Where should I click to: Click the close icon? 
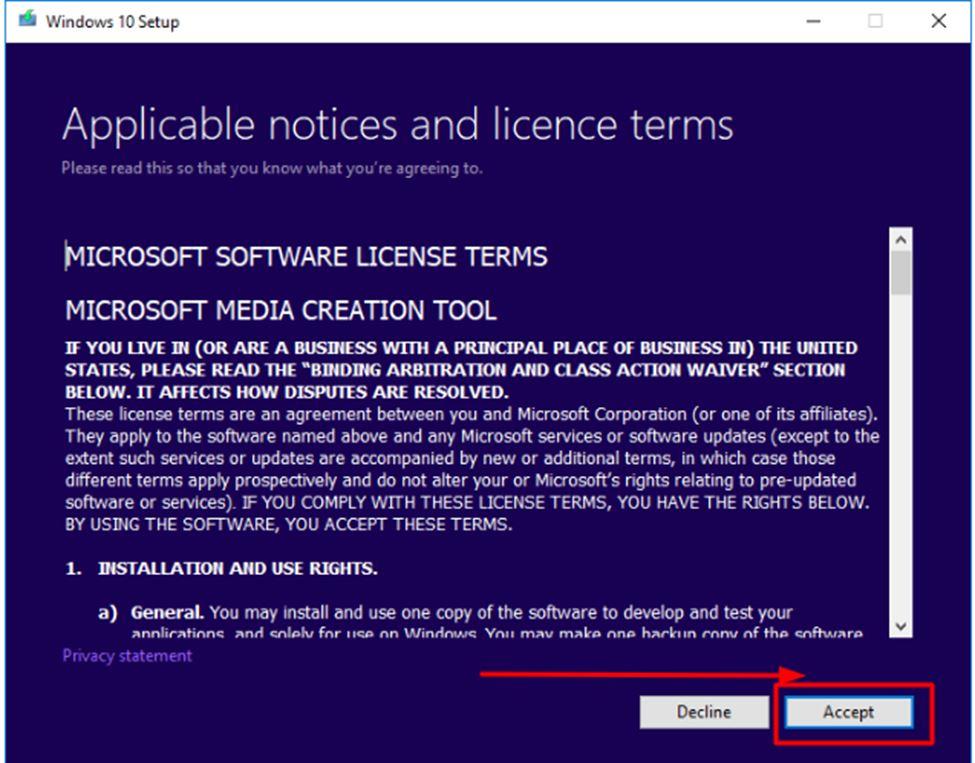click(937, 20)
